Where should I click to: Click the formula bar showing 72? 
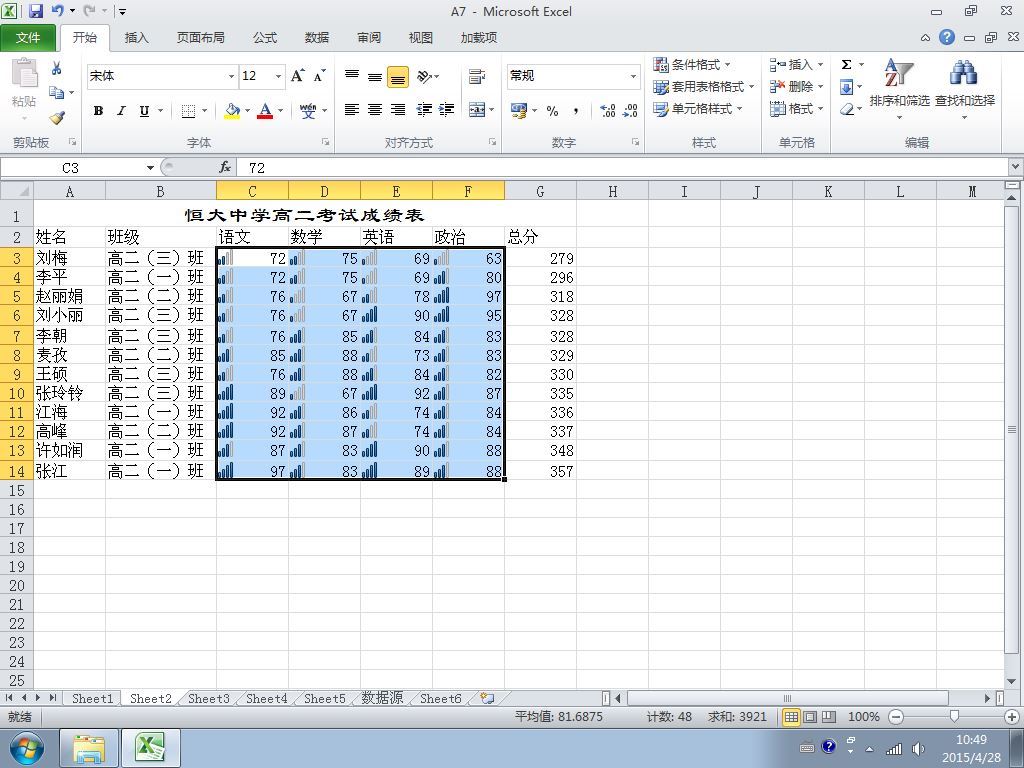pos(624,168)
